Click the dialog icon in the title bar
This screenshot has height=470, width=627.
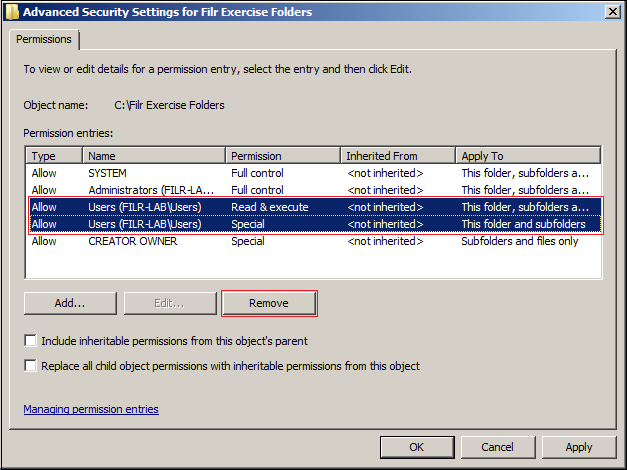coord(11,11)
